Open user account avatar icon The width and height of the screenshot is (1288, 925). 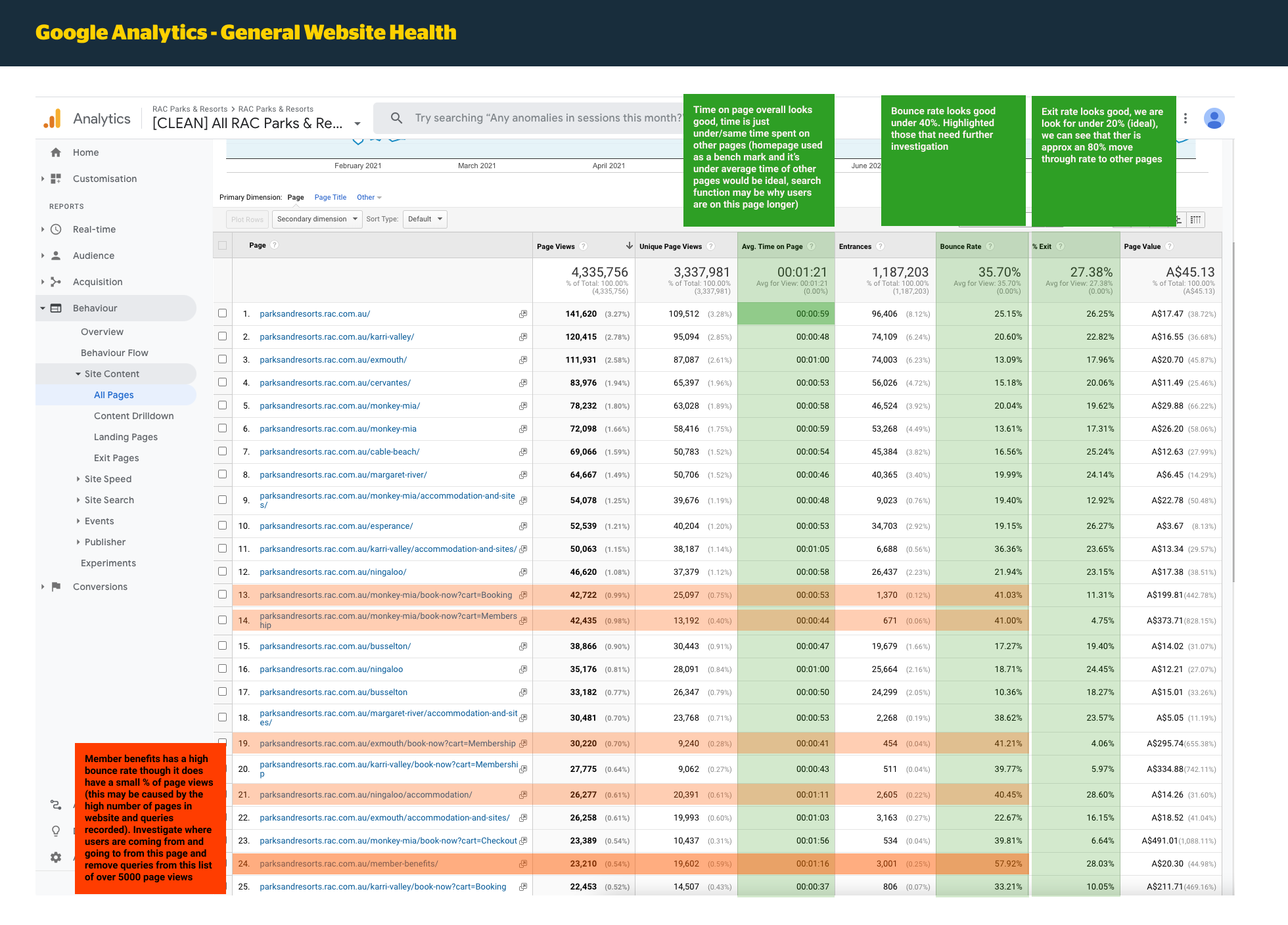[x=1214, y=118]
